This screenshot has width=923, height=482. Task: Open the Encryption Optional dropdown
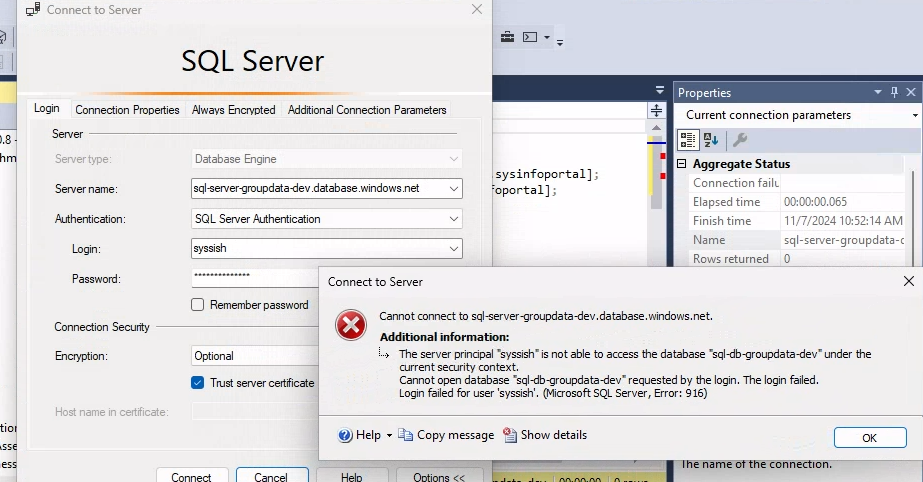[x=255, y=356]
